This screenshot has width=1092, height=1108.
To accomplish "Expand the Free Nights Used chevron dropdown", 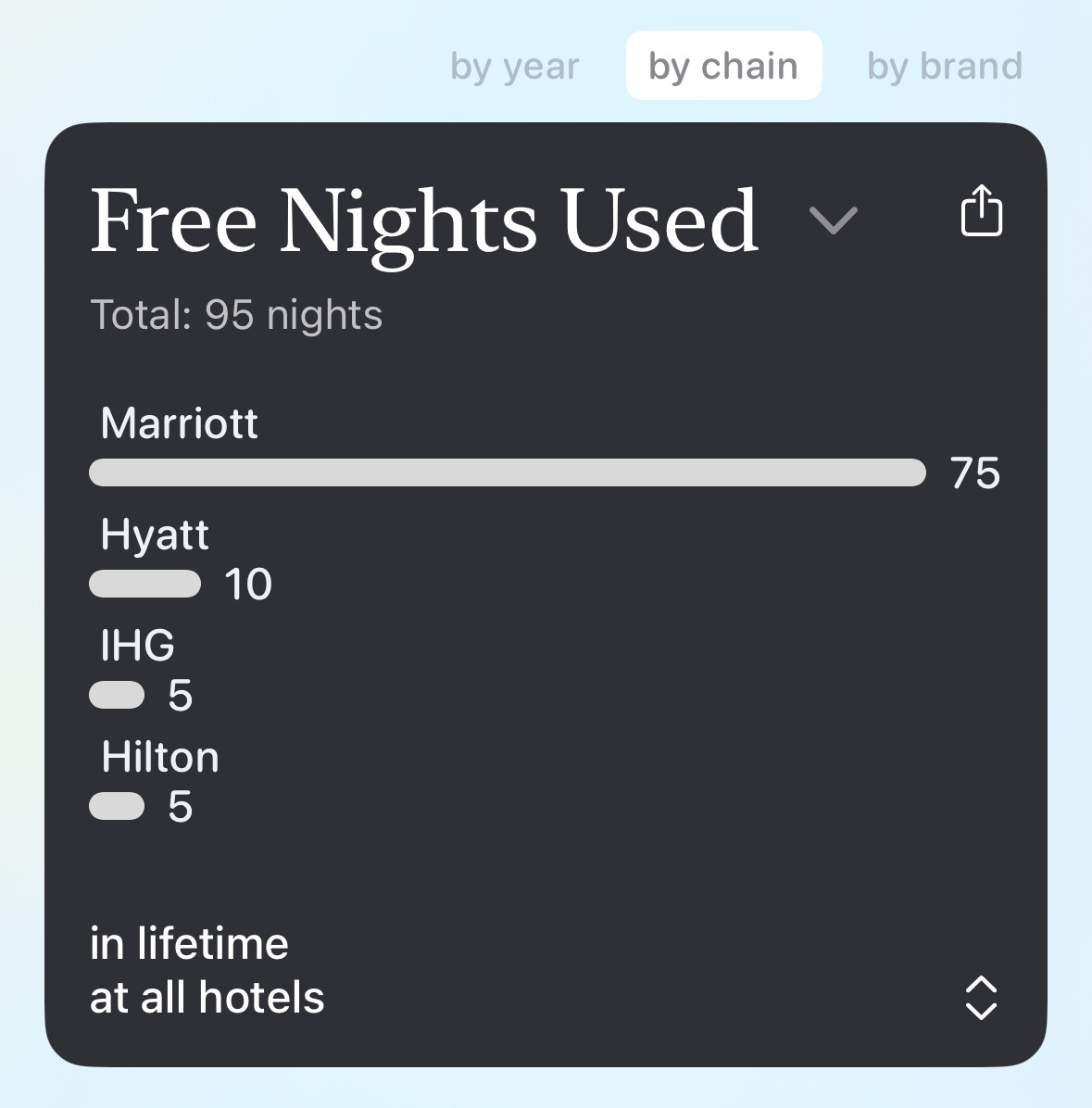I will 833,220.
